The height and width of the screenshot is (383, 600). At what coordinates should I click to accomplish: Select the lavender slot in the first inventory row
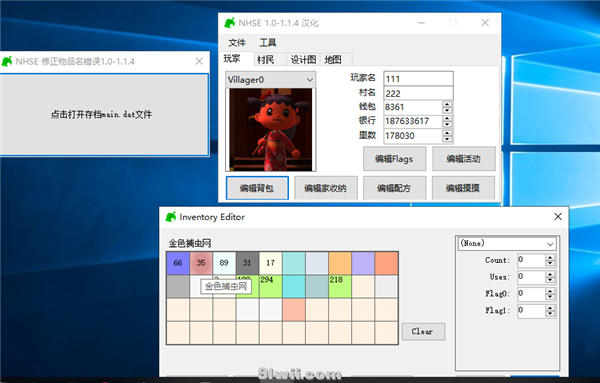tap(363, 263)
